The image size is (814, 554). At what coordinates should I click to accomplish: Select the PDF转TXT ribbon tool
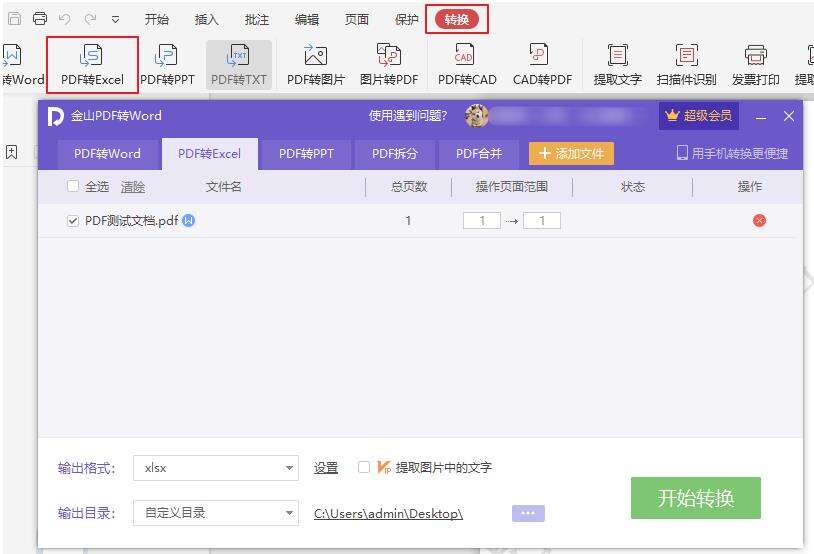pos(239,64)
